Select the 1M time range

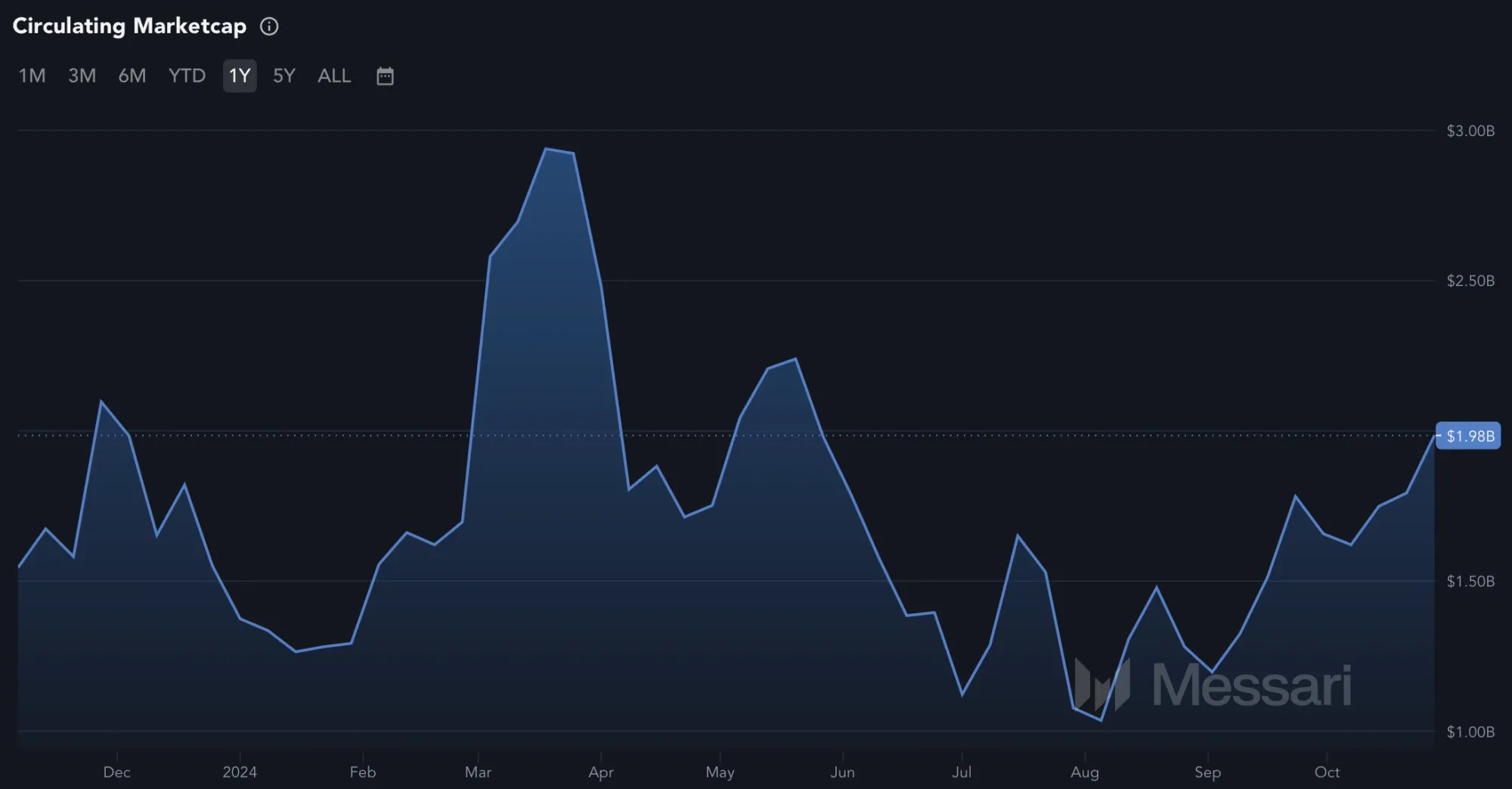33,76
